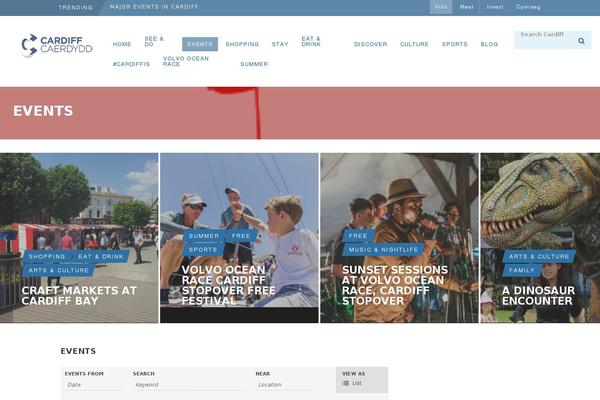The height and width of the screenshot is (400, 600).
Task: Click the Keyword search field
Action: pyautogui.click(x=189, y=385)
